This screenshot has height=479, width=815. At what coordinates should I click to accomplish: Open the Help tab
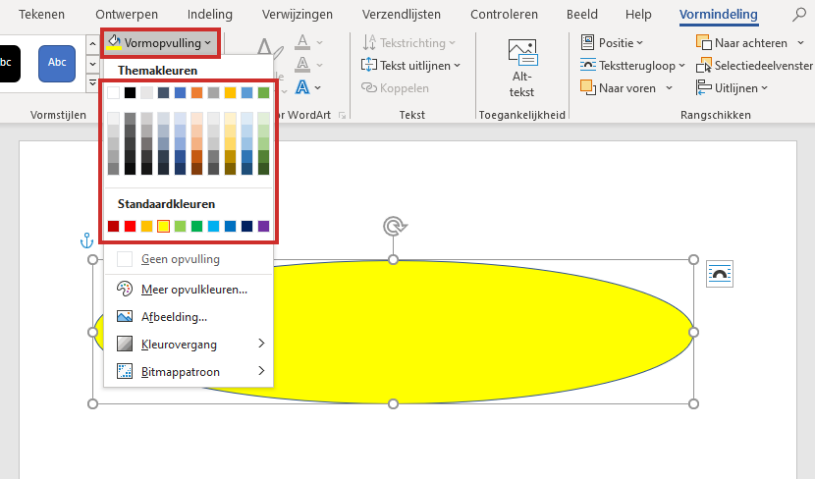coord(638,15)
